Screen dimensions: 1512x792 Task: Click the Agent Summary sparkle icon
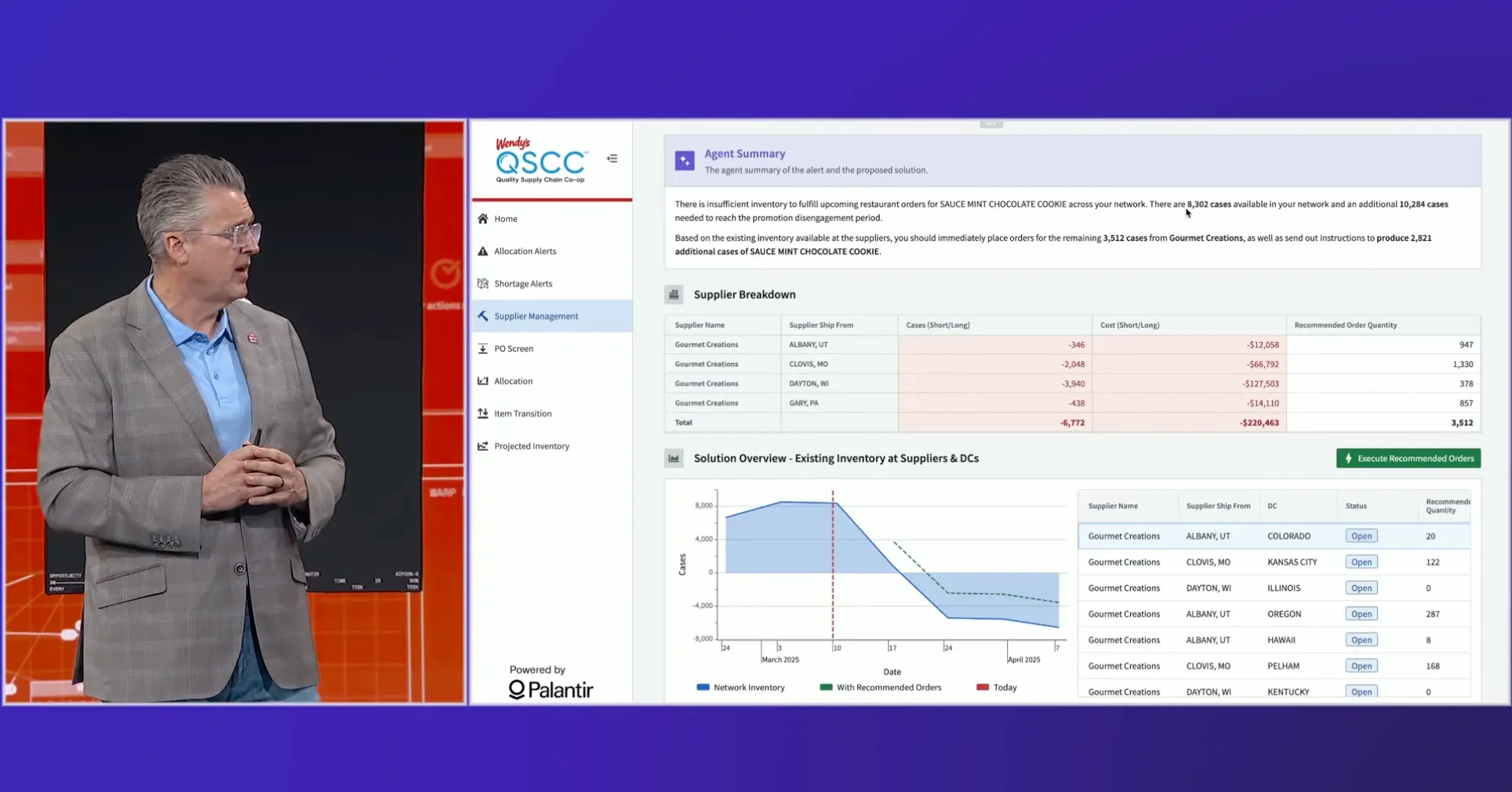tap(685, 161)
